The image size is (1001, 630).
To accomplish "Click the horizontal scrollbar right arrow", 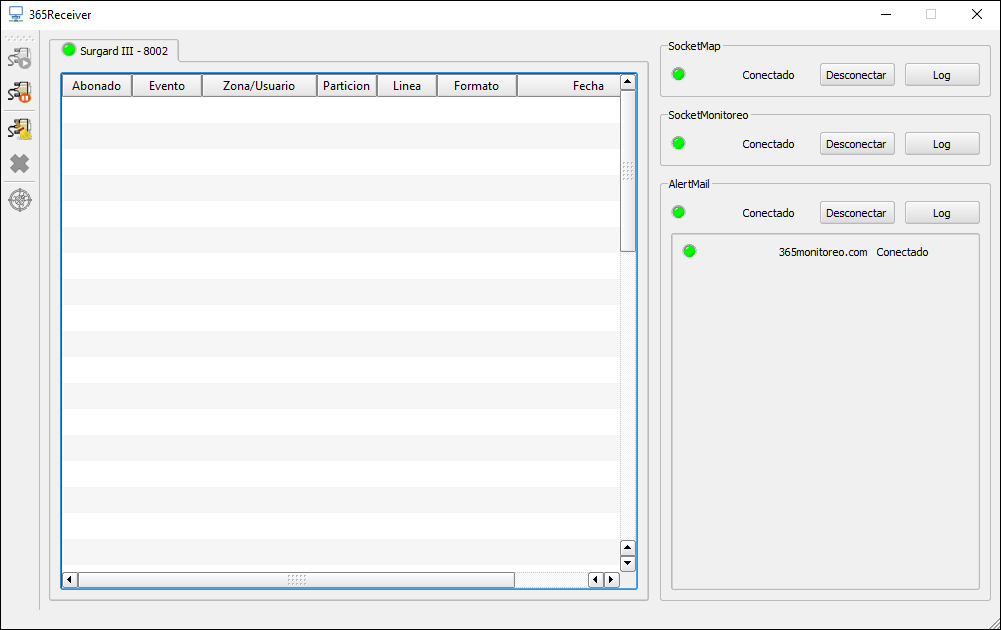I will pos(612,580).
